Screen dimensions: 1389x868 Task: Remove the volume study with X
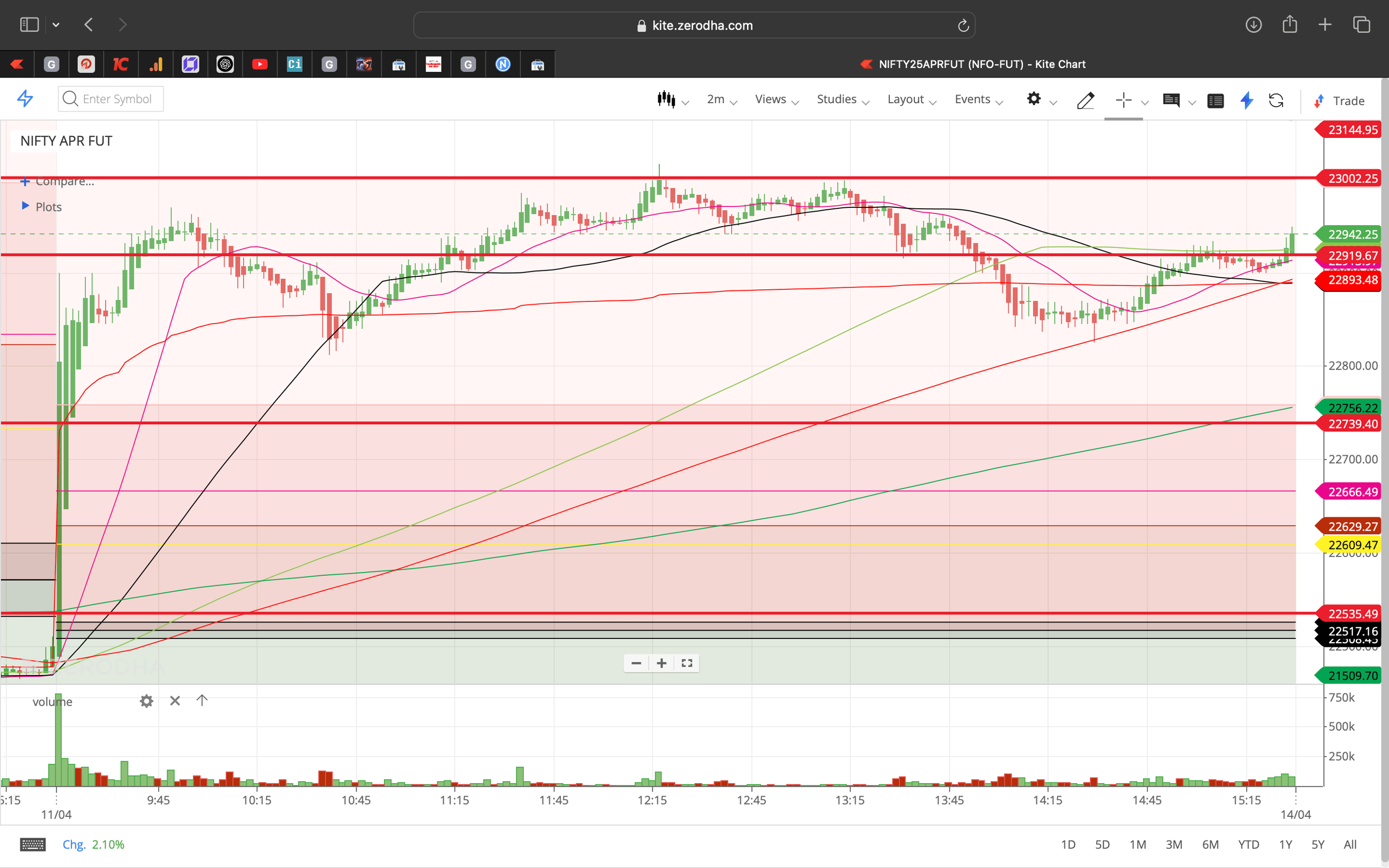coord(175,700)
